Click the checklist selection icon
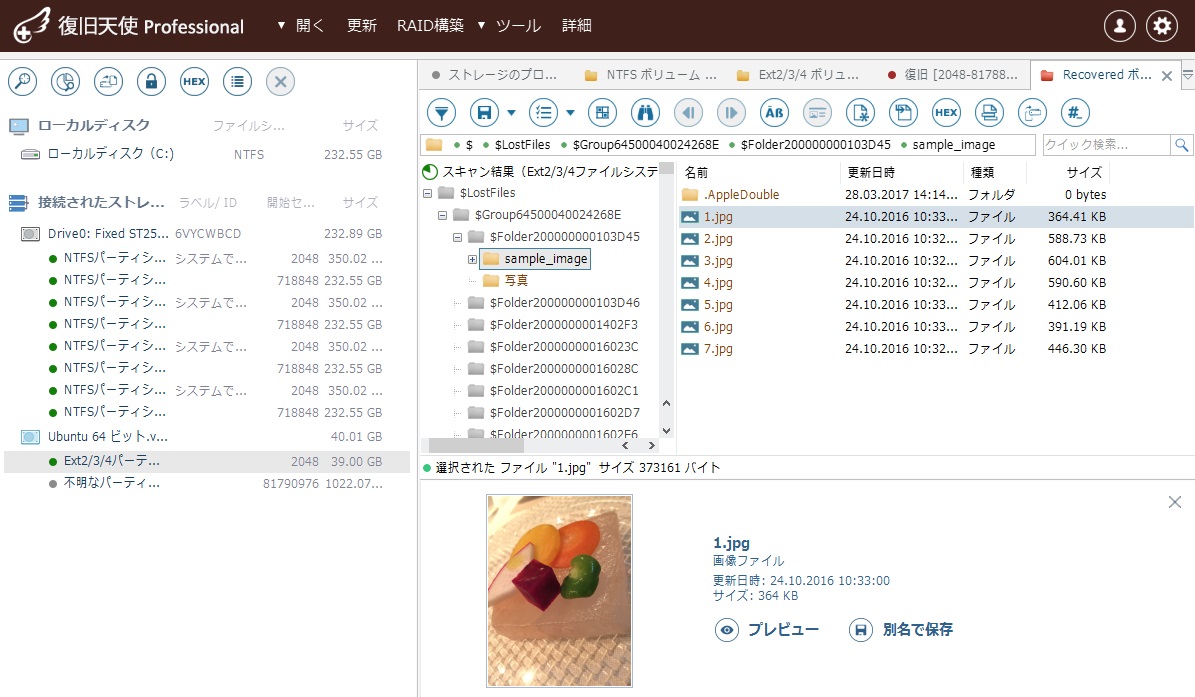The height and width of the screenshot is (697, 1195). (543, 113)
